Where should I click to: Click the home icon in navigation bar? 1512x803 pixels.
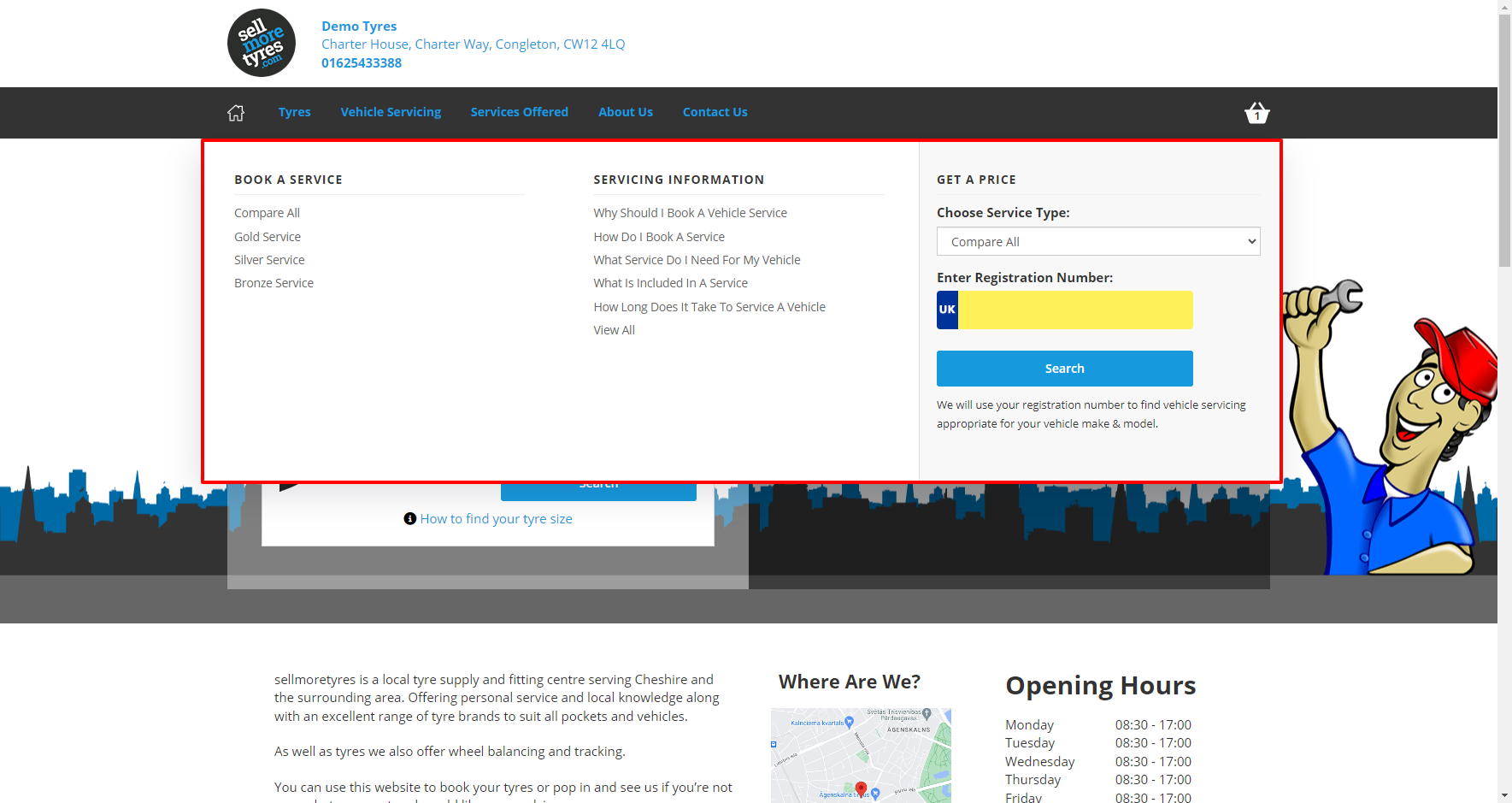point(235,112)
